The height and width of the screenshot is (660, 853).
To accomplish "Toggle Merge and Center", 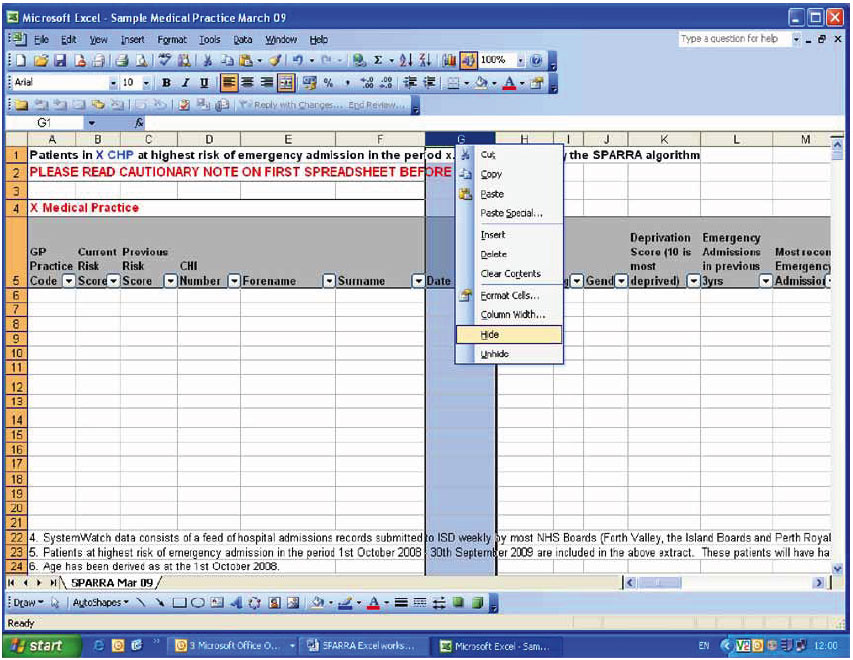I will click(x=286, y=83).
